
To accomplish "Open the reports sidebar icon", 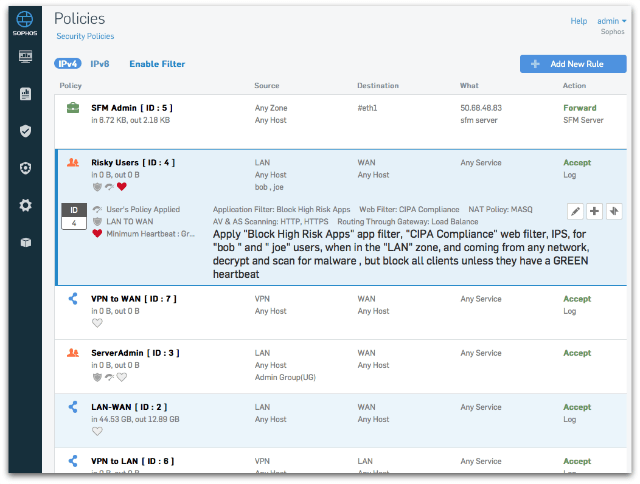I will [25, 94].
